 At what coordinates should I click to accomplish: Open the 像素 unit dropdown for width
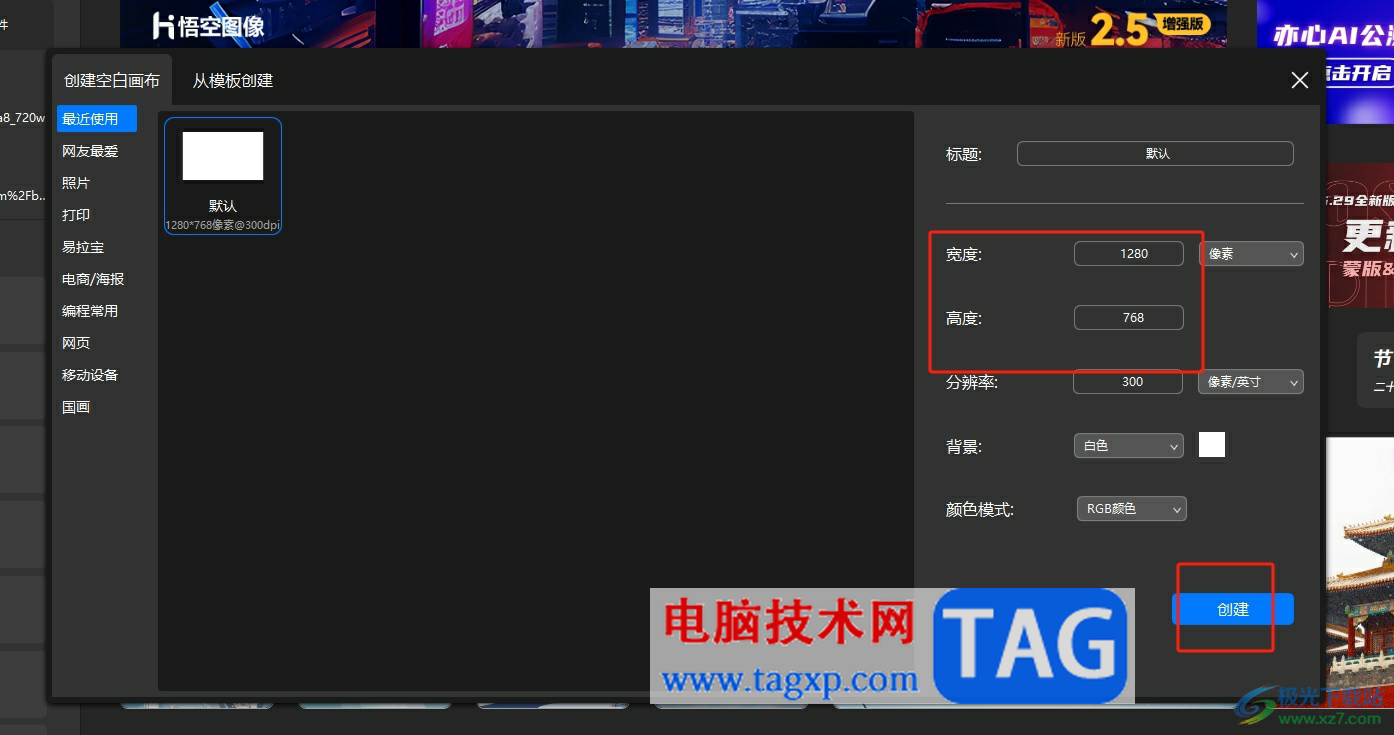pyautogui.click(x=1251, y=254)
